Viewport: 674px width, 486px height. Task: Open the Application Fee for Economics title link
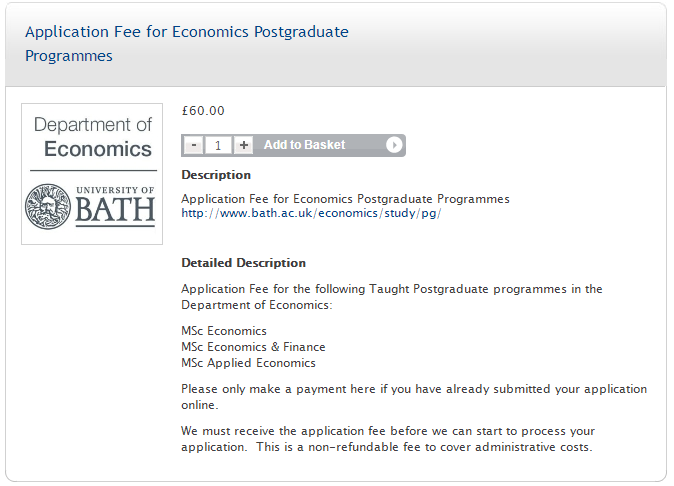(187, 43)
